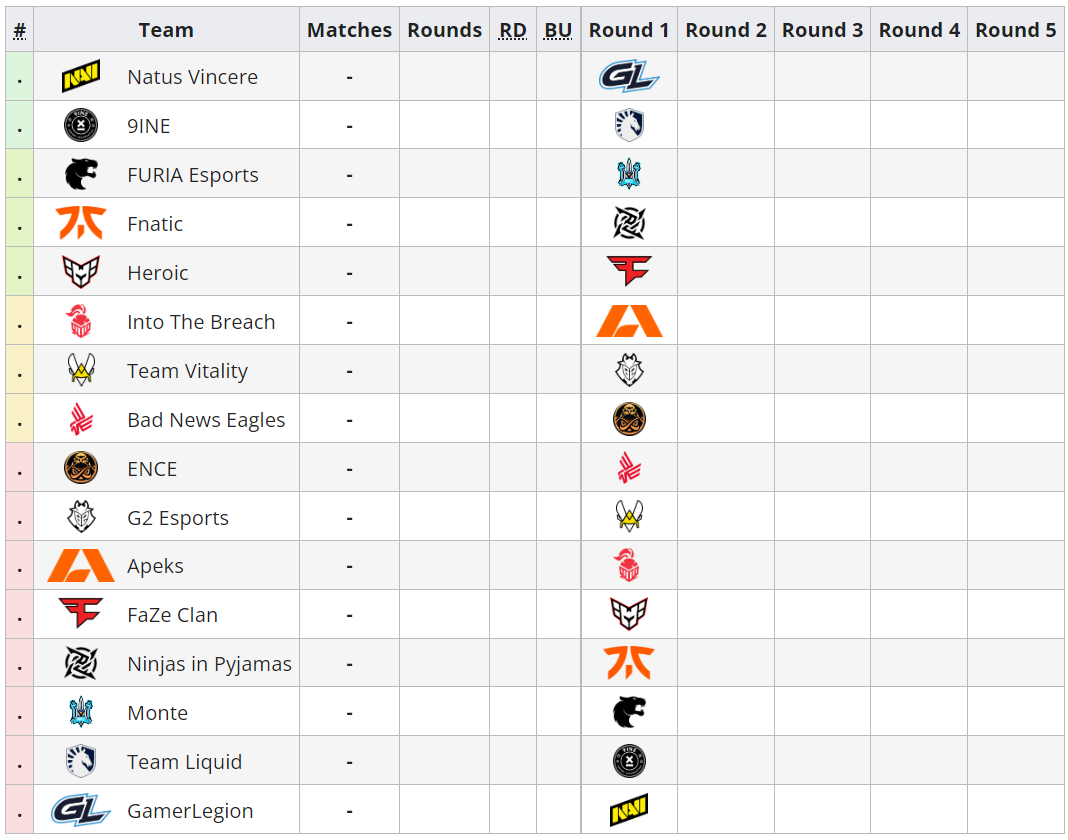Open Apeks logo in Round 1 column
The image size is (1068, 840).
629,321
